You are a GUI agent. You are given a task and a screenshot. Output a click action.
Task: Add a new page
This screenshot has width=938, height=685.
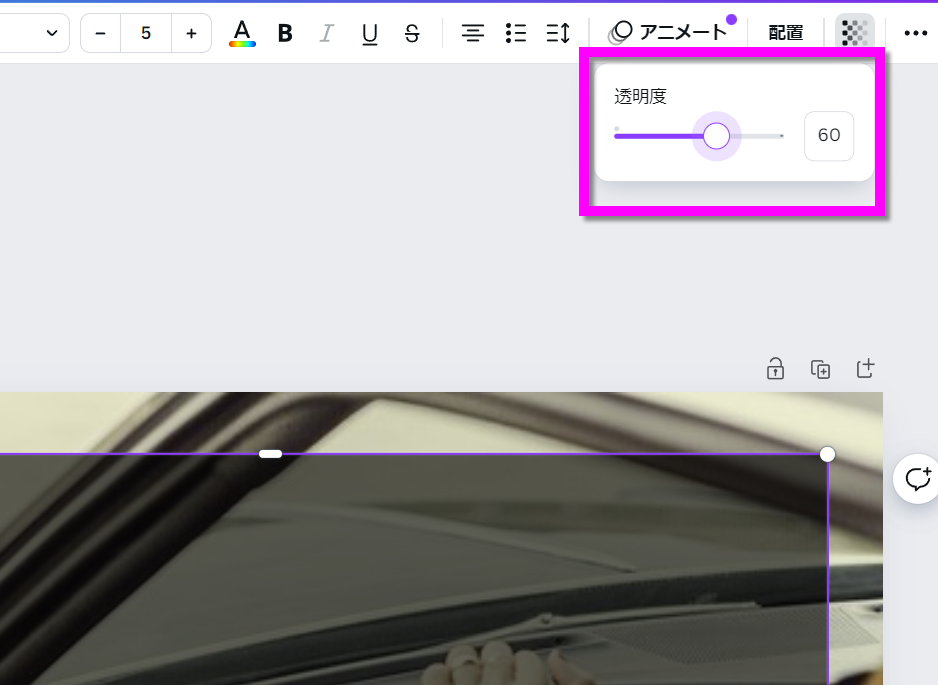pos(866,369)
